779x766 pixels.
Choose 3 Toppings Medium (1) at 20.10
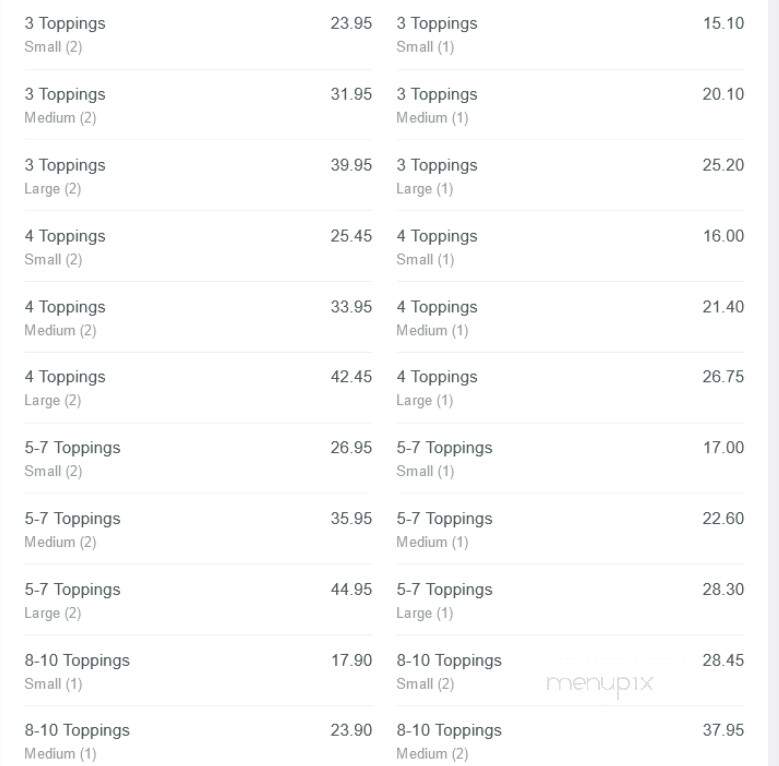point(570,105)
